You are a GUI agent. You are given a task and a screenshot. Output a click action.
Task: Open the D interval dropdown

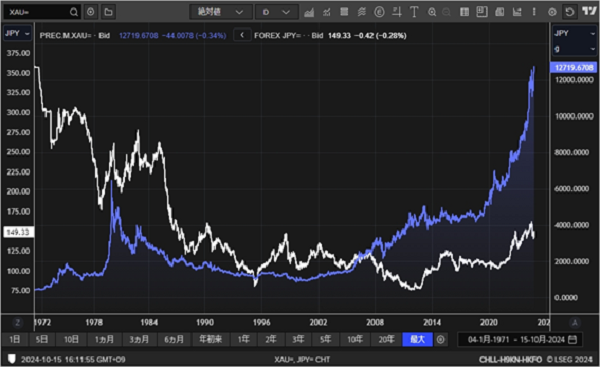point(276,12)
